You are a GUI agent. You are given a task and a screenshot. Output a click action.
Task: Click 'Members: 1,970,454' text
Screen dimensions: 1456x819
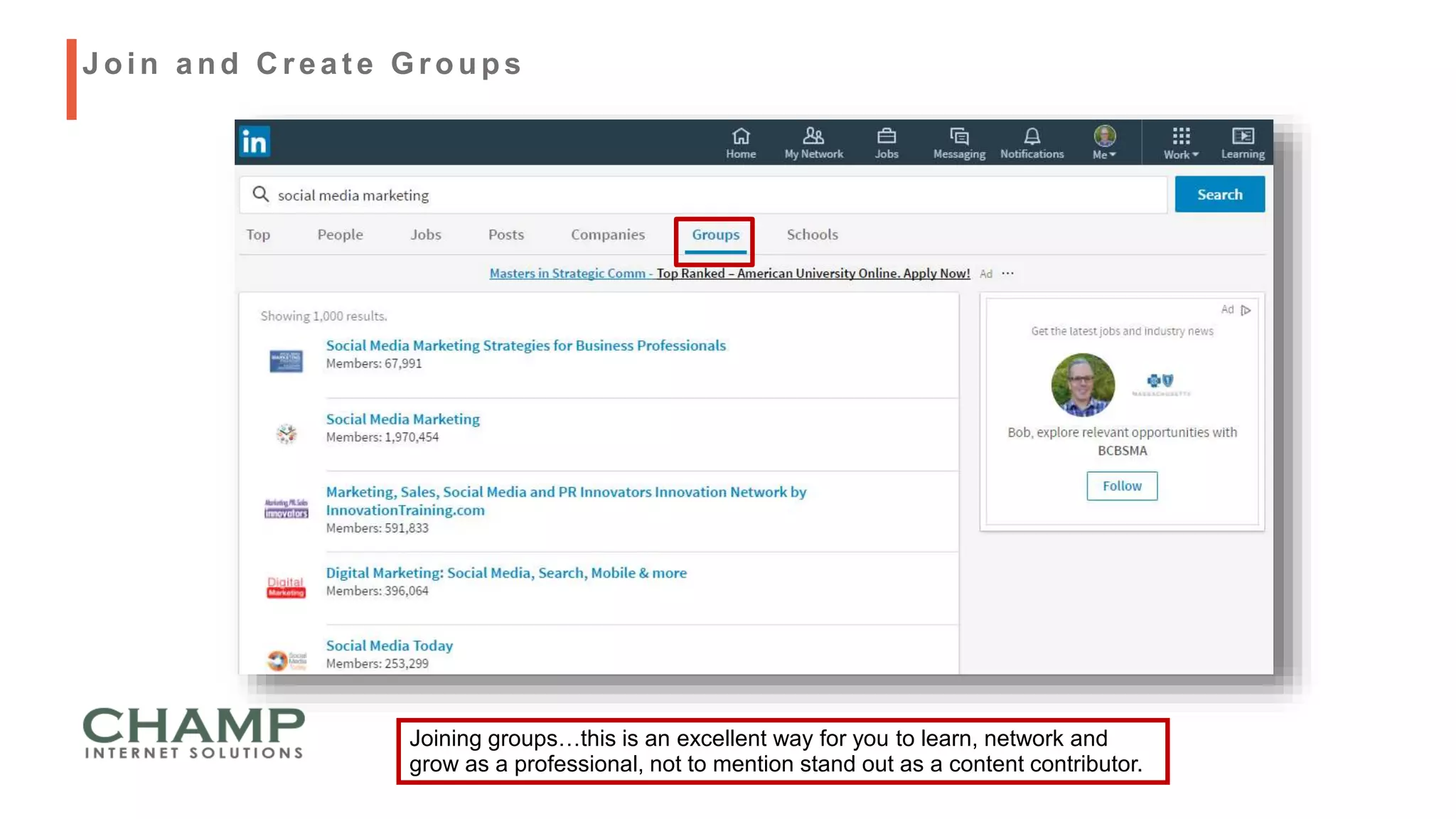click(382, 437)
